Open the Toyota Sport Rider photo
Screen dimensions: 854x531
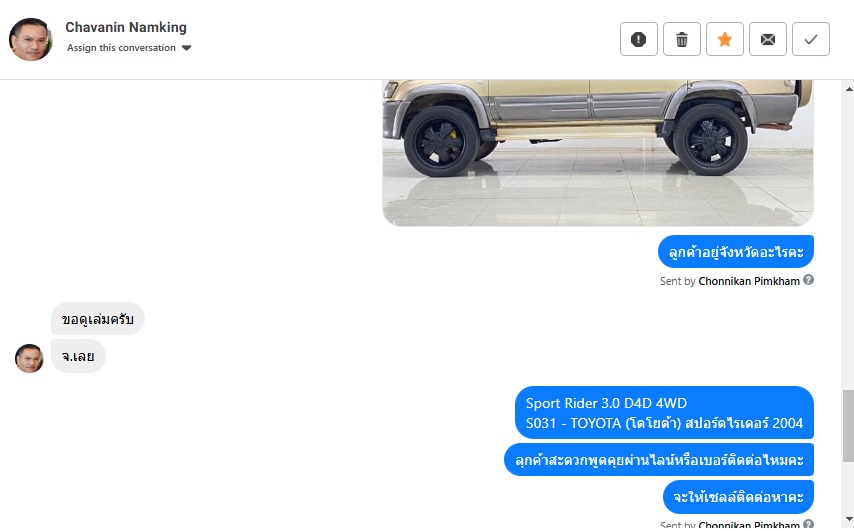(x=598, y=152)
